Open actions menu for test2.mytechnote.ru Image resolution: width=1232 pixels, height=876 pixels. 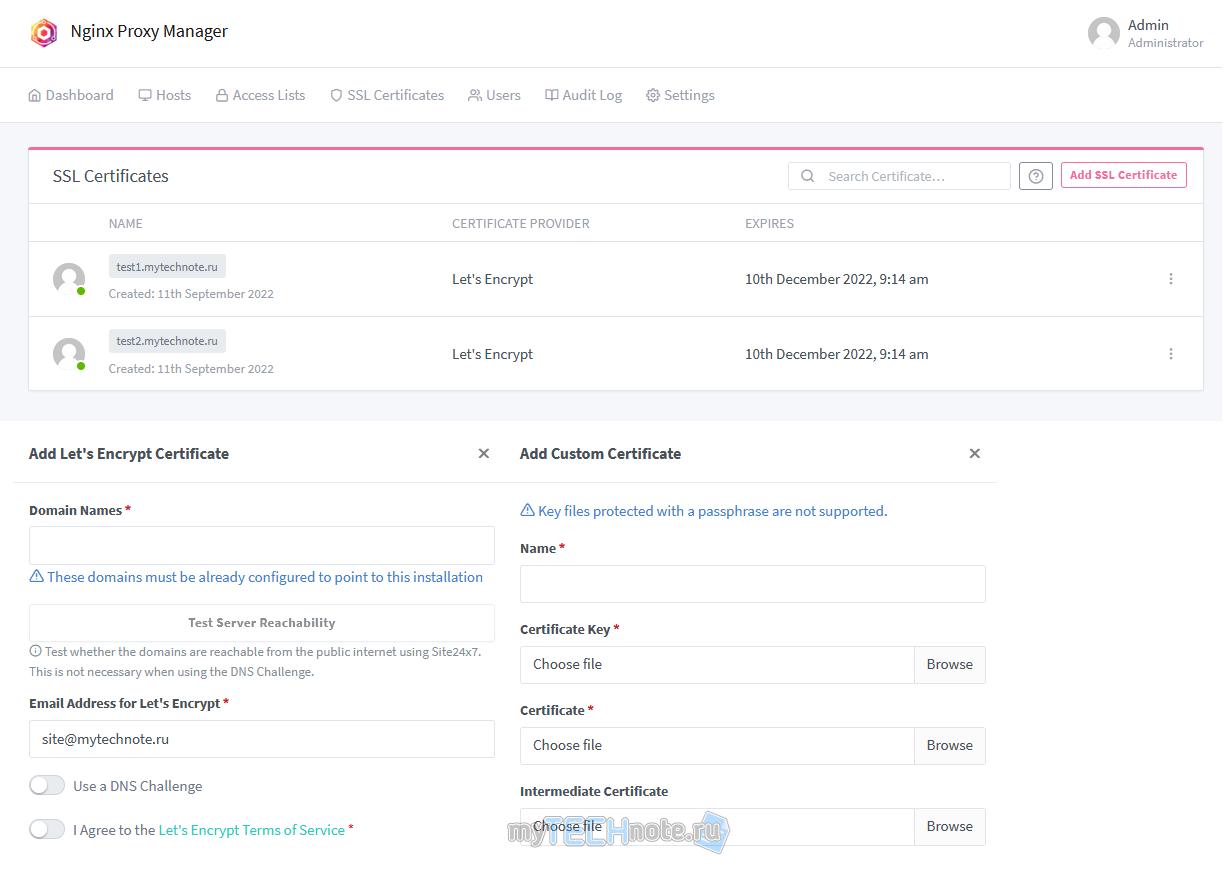(x=1171, y=354)
